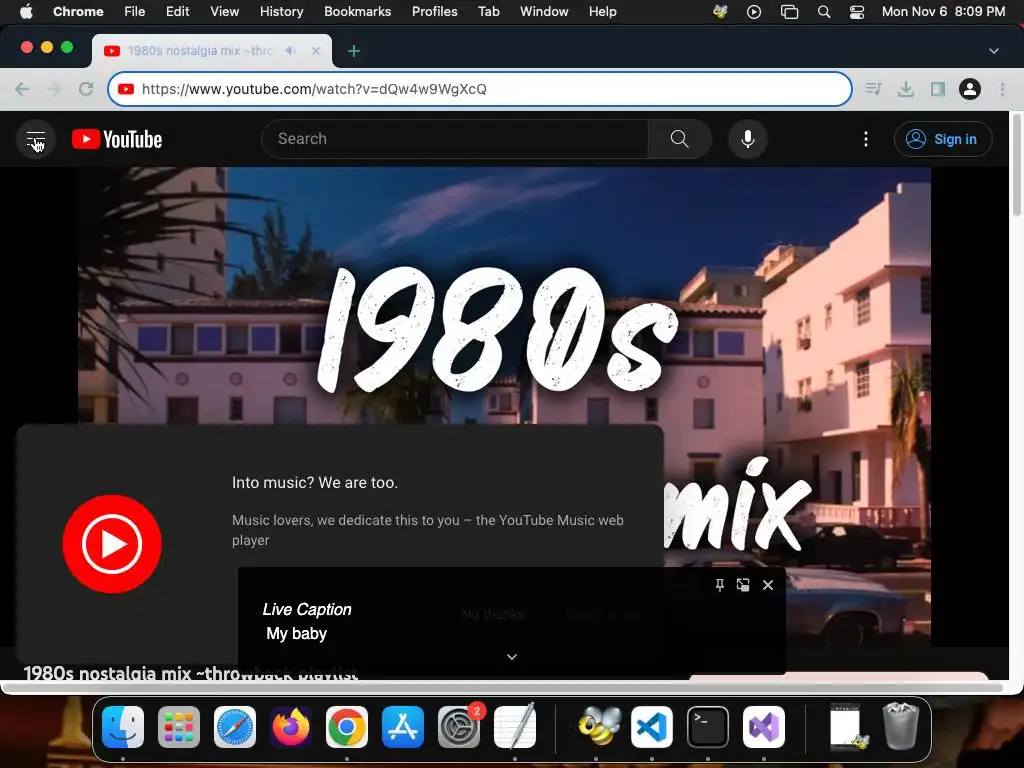Viewport: 1024px width, 768px height.
Task: Go back to previous page
Action: (x=22, y=89)
